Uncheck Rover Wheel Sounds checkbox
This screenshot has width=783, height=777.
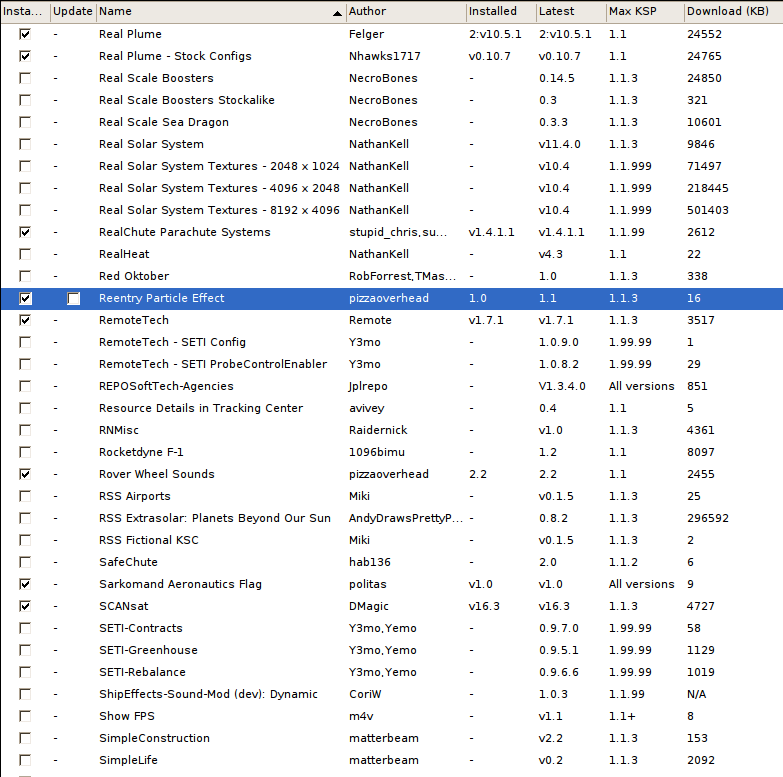tap(24, 474)
